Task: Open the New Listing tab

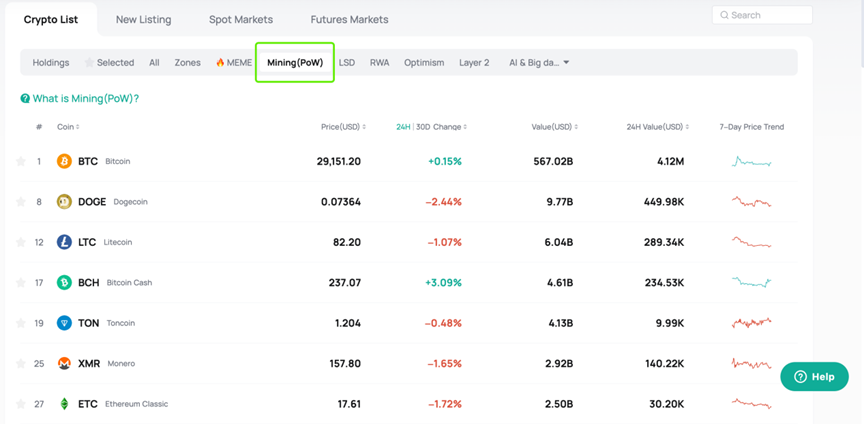Action: 143,19
